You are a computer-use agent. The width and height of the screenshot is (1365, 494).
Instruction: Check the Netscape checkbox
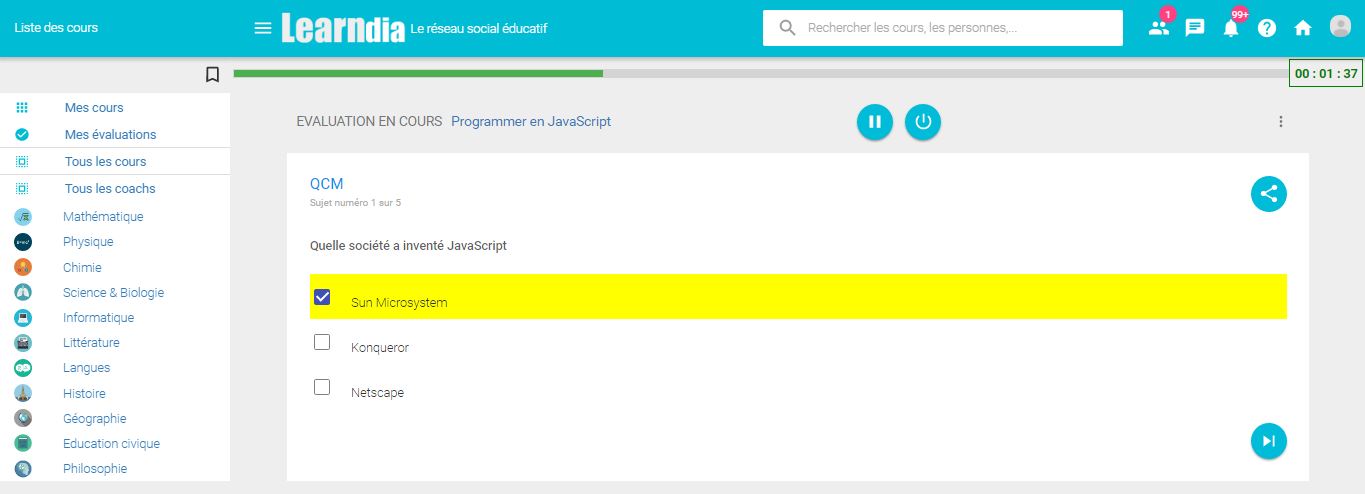point(322,387)
